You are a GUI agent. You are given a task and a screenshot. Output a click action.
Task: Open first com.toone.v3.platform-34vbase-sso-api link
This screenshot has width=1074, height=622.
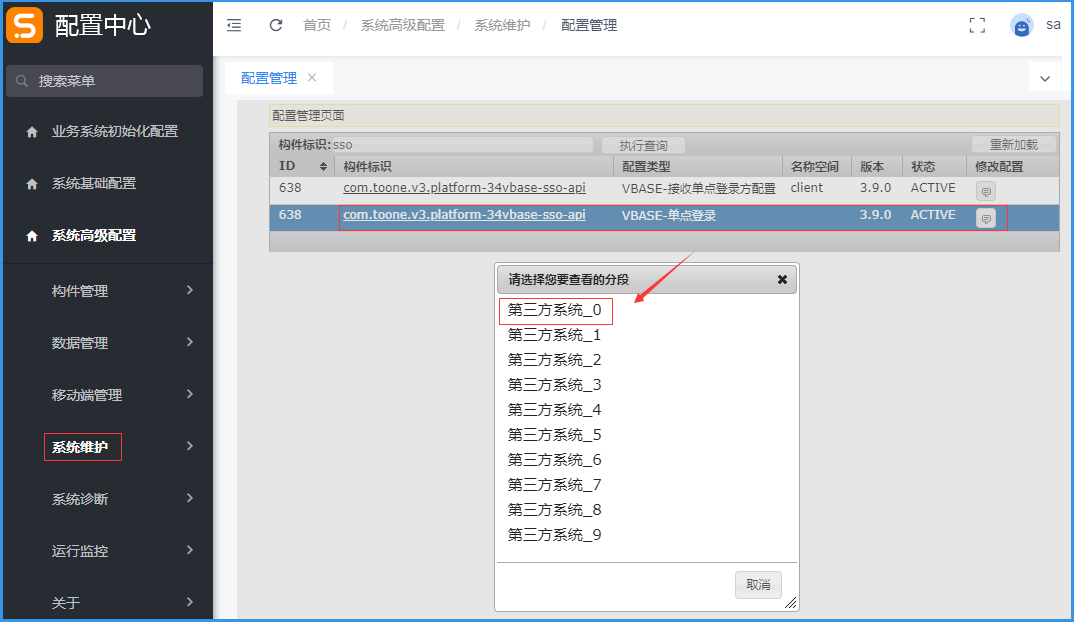coord(464,188)
